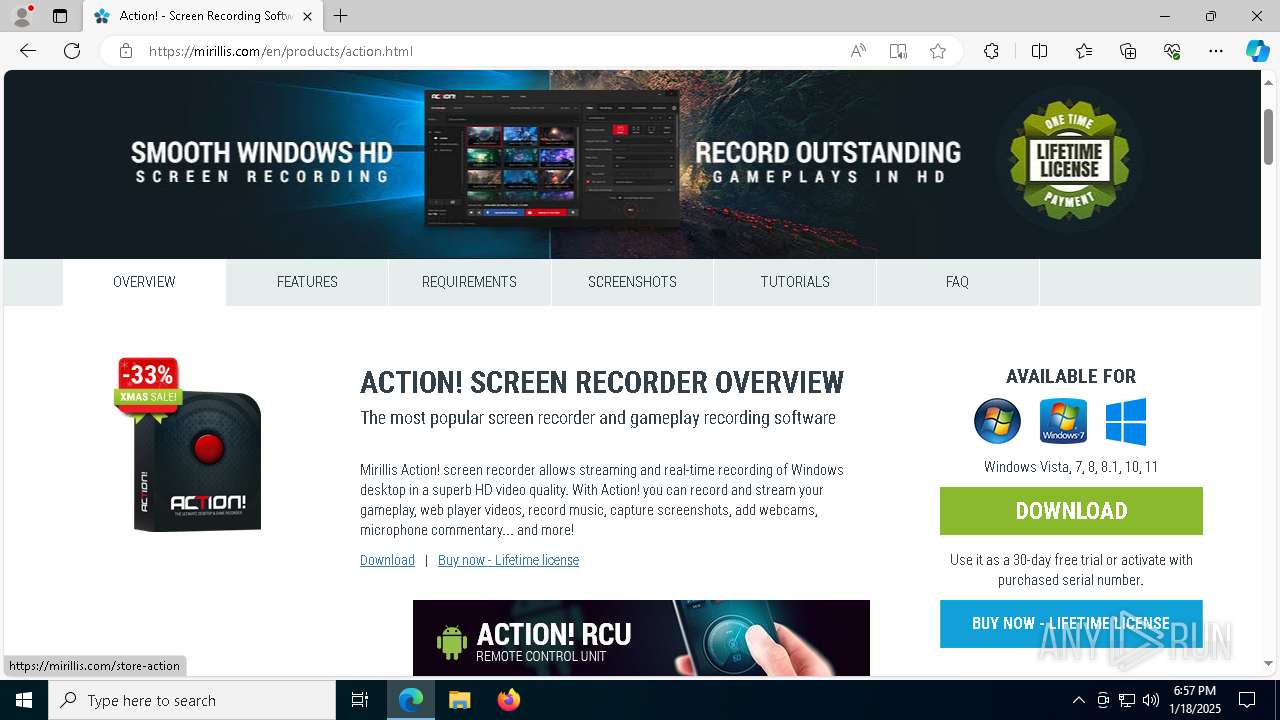Close the Action! Screen Recording tab
This screenshot has height=720, width=1280.
click(307, 16)
